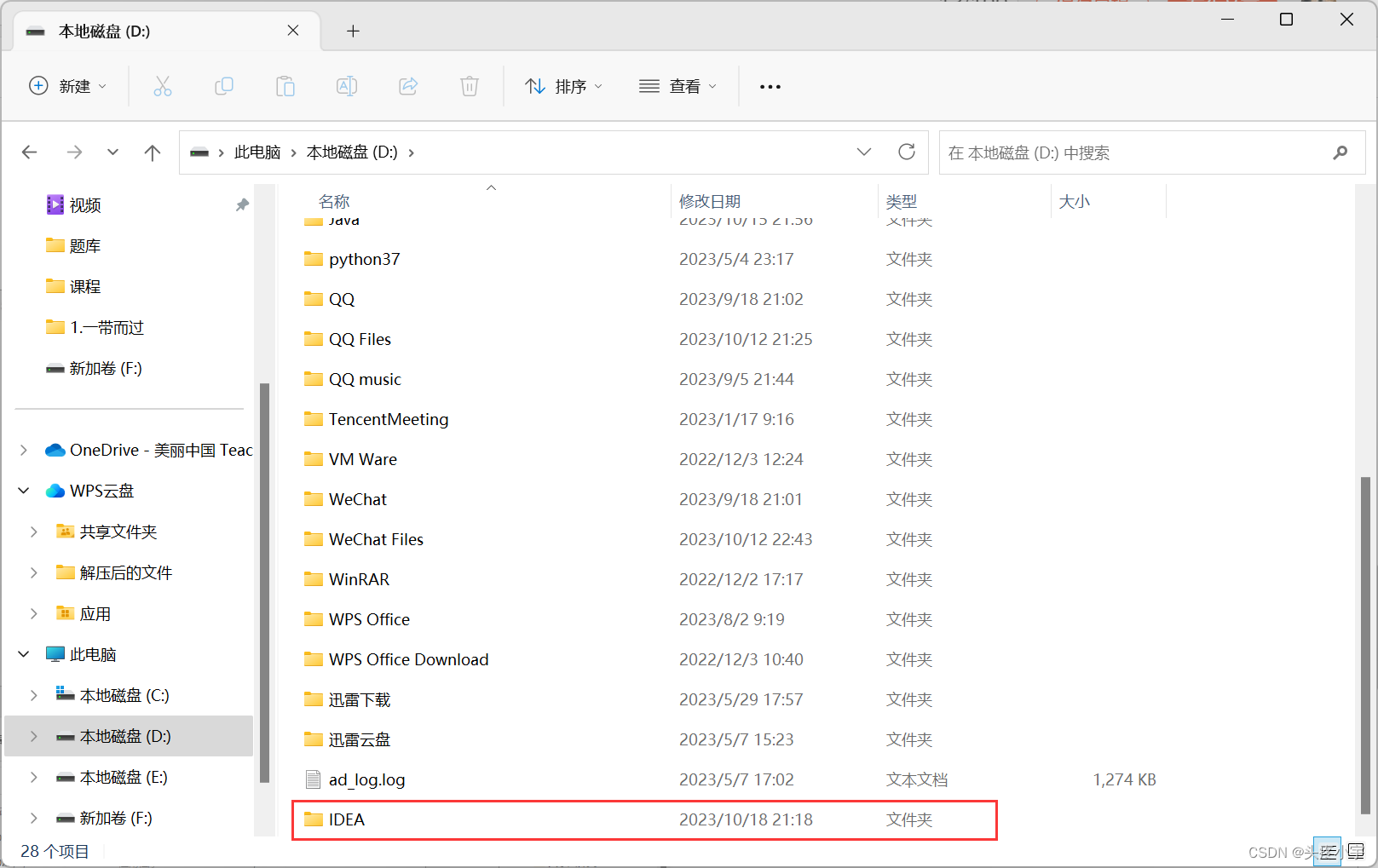The image size is (1378, 868).
Task: Click the Paste clipboard icon
Action: click(285, 86)
